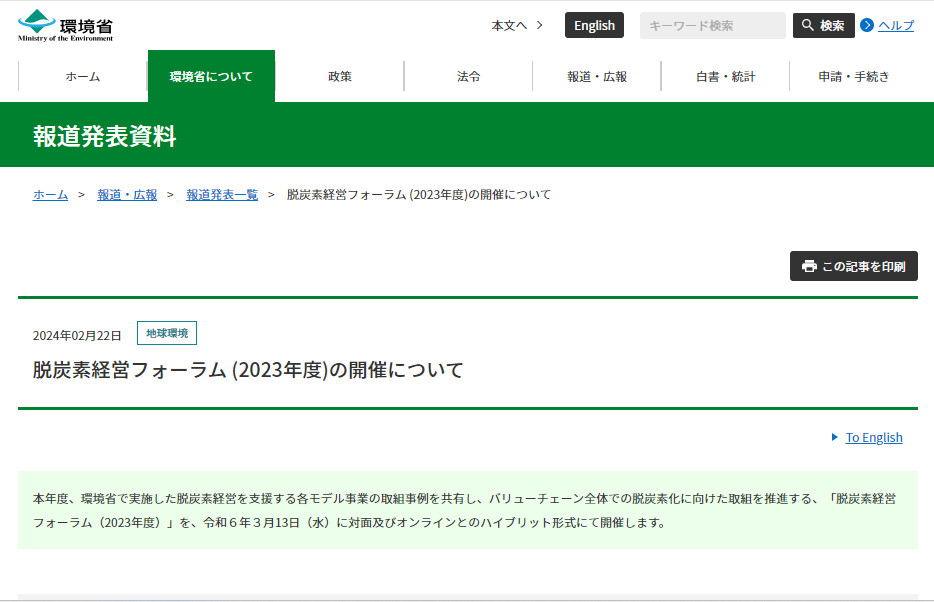The height and width of the screenshot is (602, 934).
Task: Click the キーワード検索 search input field
Action: (712, 24)
